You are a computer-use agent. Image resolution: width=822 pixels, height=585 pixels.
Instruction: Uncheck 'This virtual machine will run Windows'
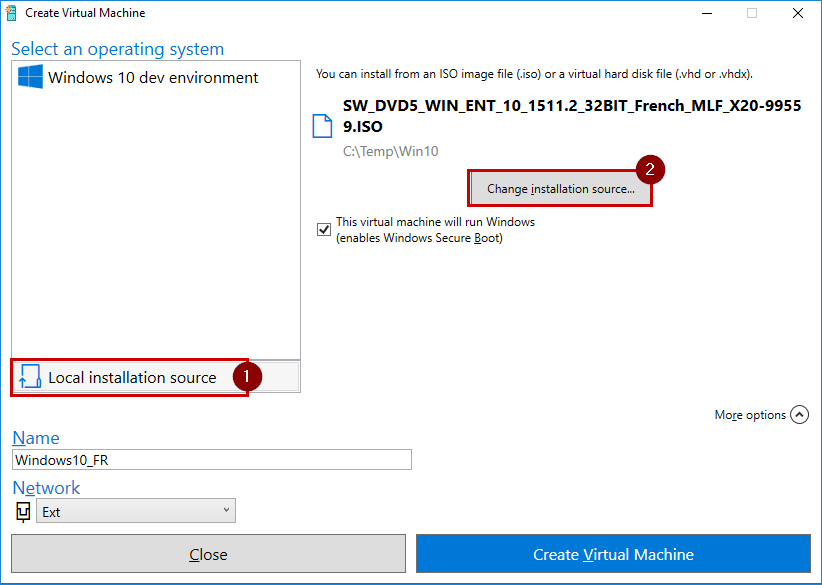324,230
